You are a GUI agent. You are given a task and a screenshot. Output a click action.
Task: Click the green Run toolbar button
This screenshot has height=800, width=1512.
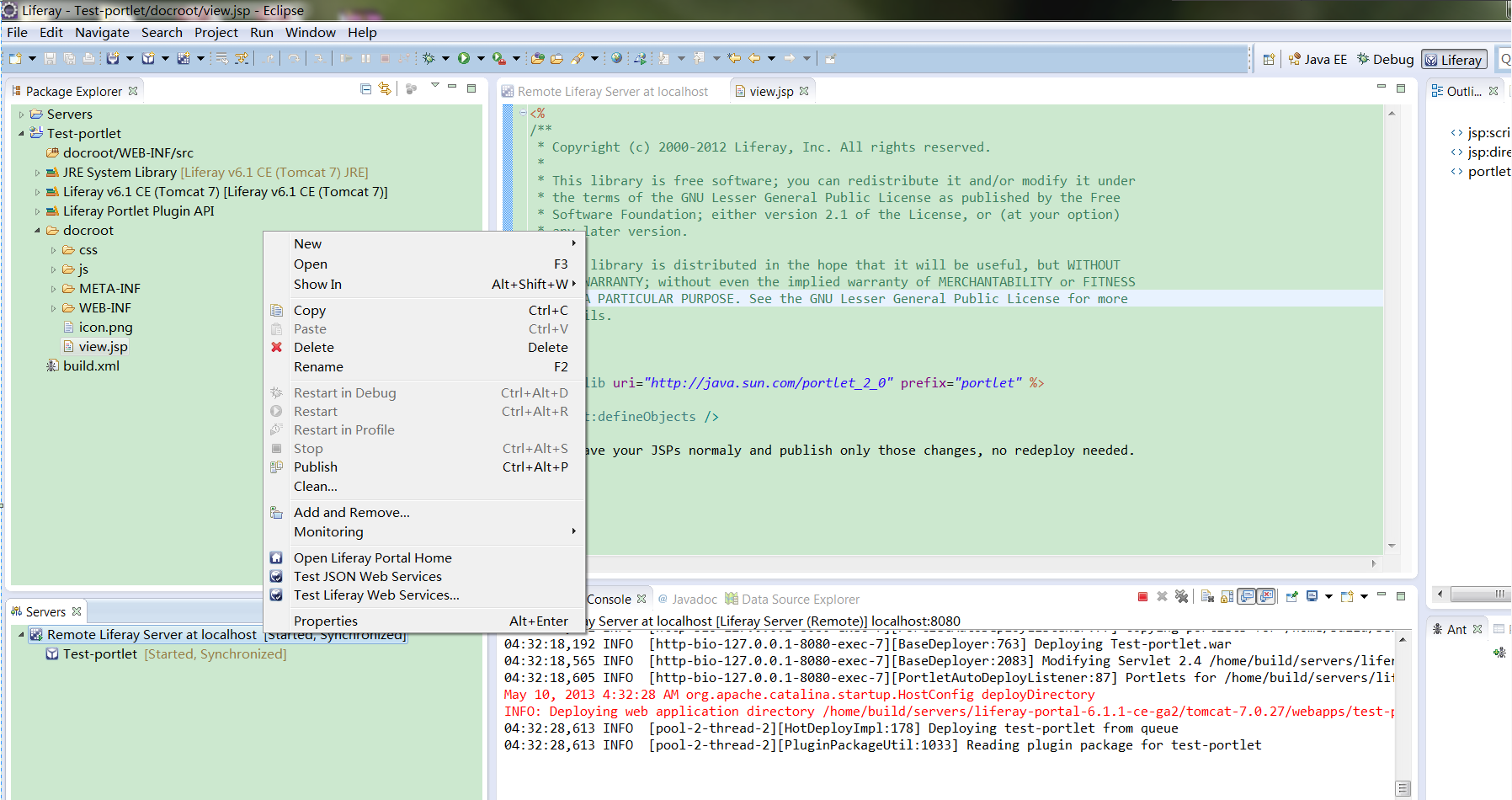point(464,58)
